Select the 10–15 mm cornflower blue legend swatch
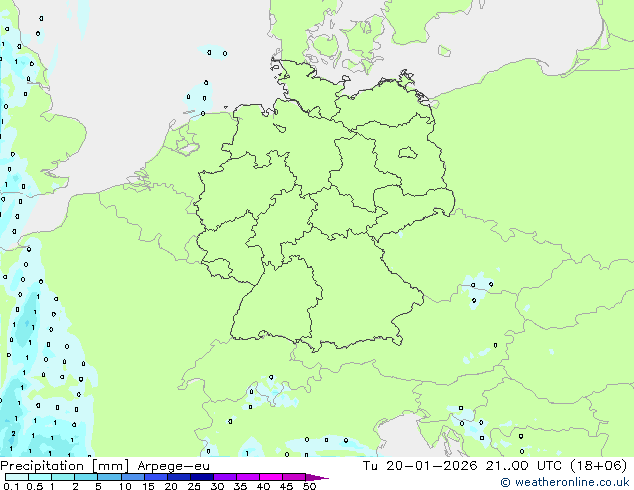The image size is (634, 490). (x=133, y=477)
